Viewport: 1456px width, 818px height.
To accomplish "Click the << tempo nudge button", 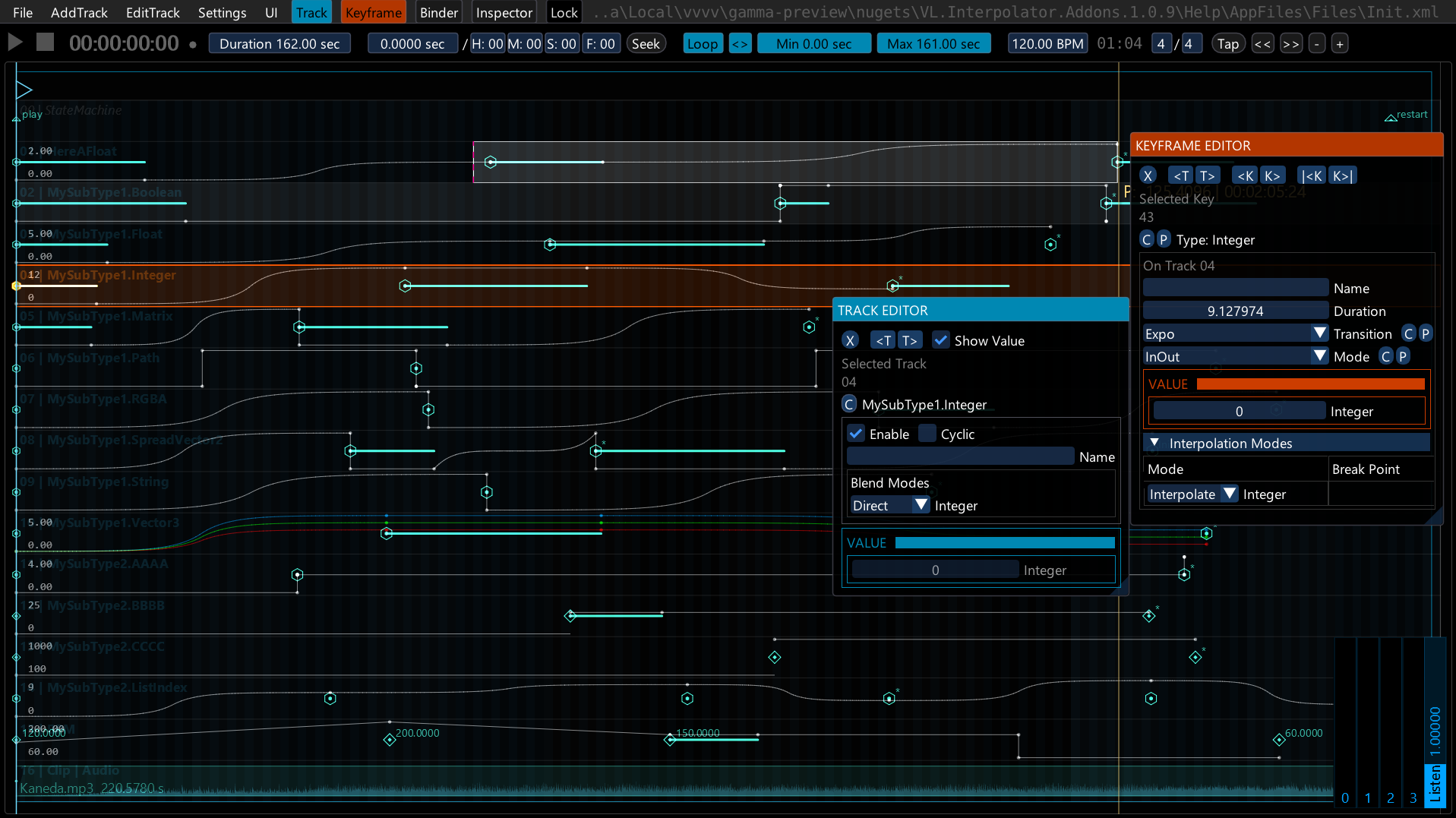I will click(x=1262, y=43).
